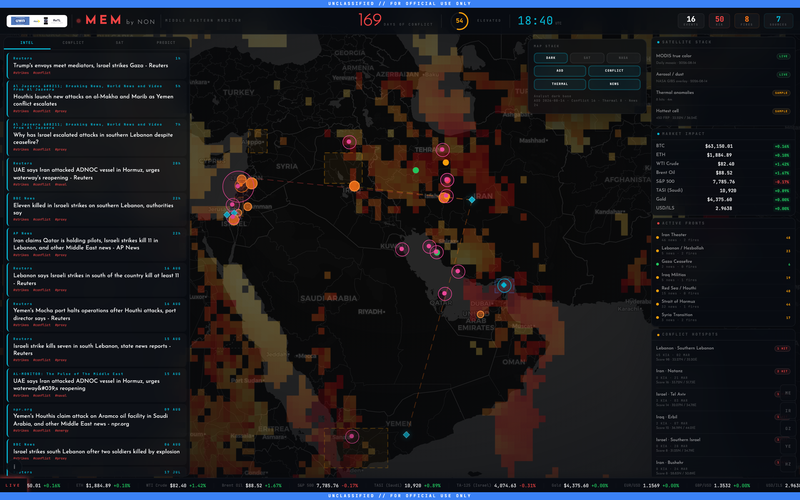
Task: Select the DARK base map button
Action: 551,58
